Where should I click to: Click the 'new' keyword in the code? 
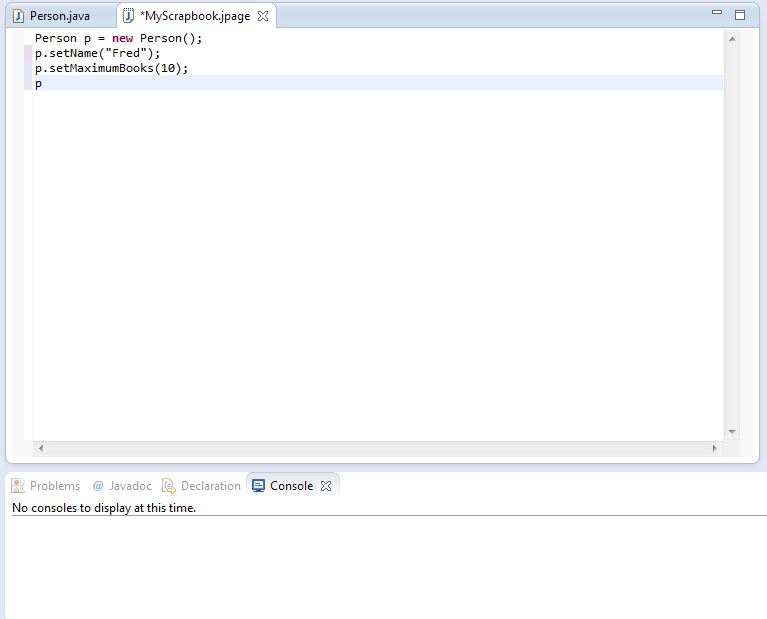(122, 38)
